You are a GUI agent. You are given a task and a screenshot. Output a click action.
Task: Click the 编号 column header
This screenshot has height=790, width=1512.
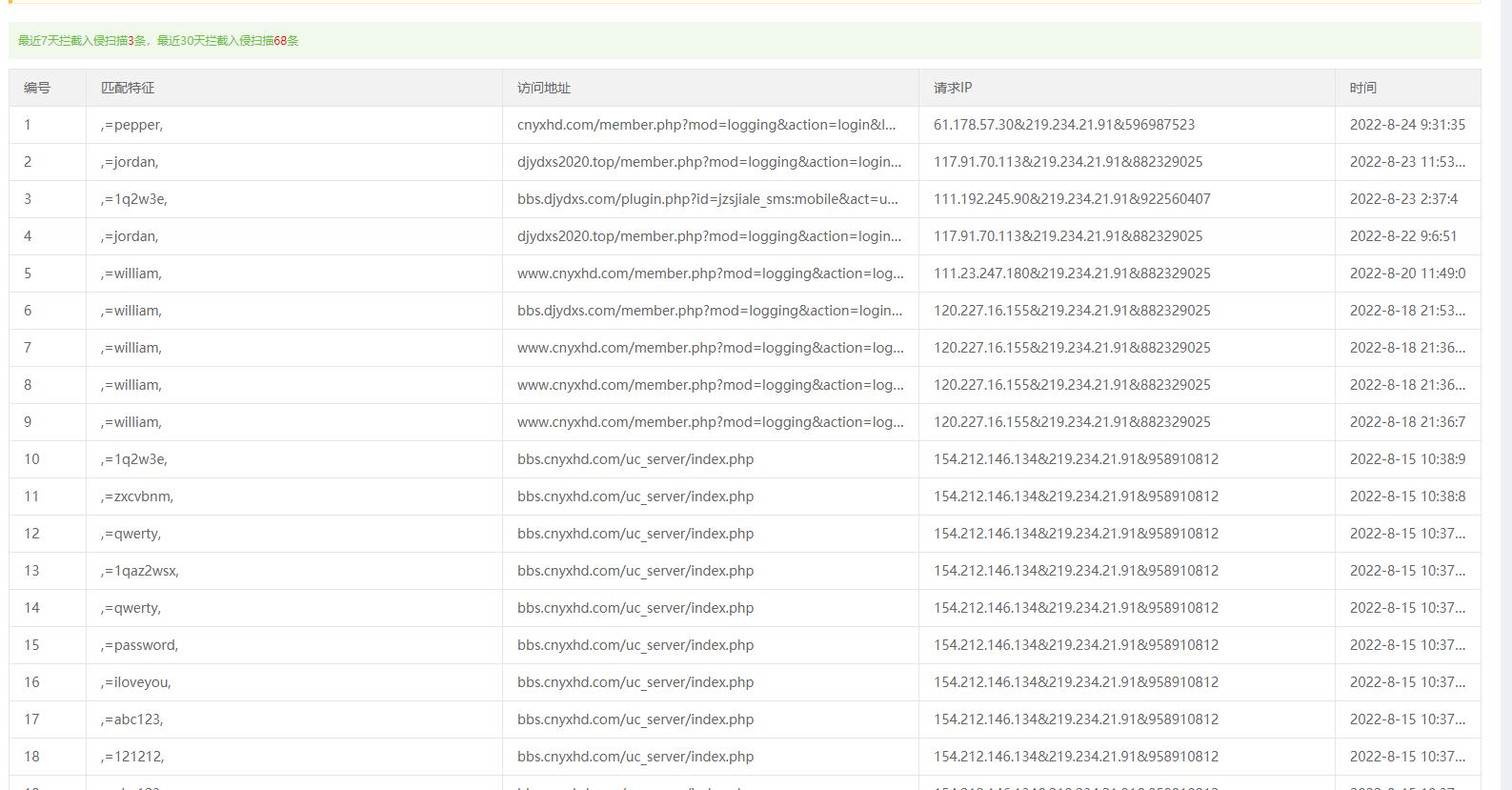click(48, 88)
